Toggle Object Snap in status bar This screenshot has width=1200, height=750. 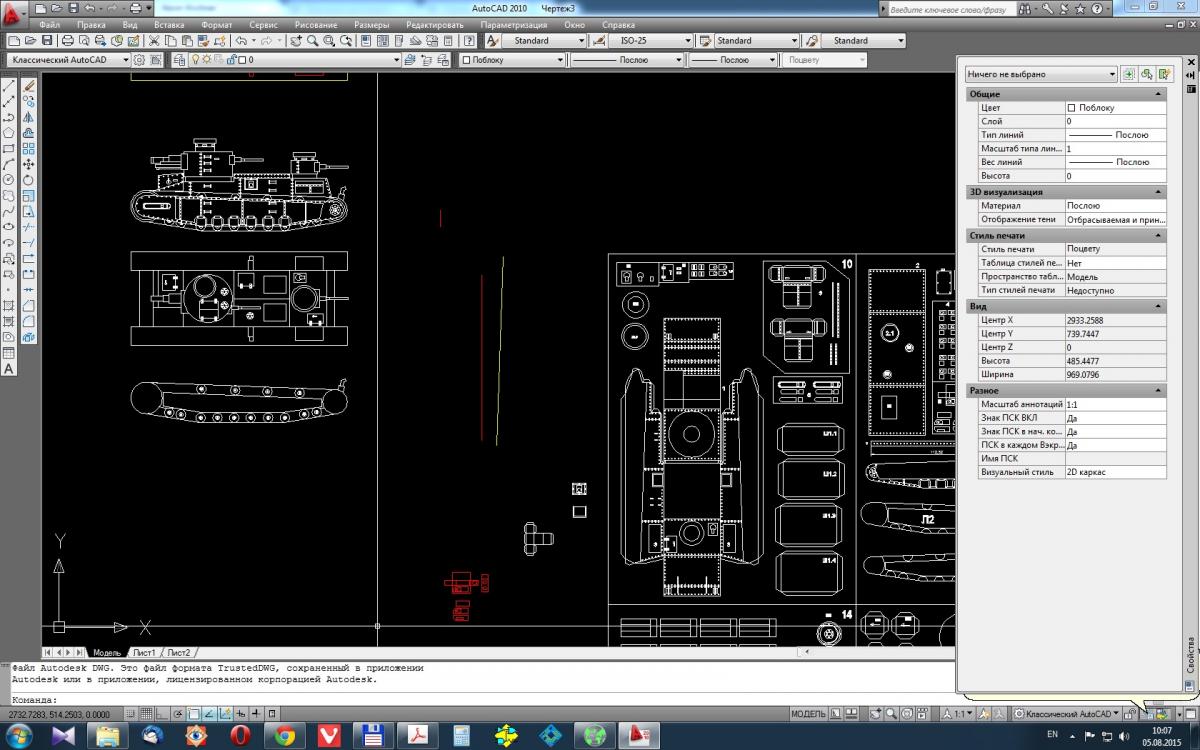(x=193, y=714)
